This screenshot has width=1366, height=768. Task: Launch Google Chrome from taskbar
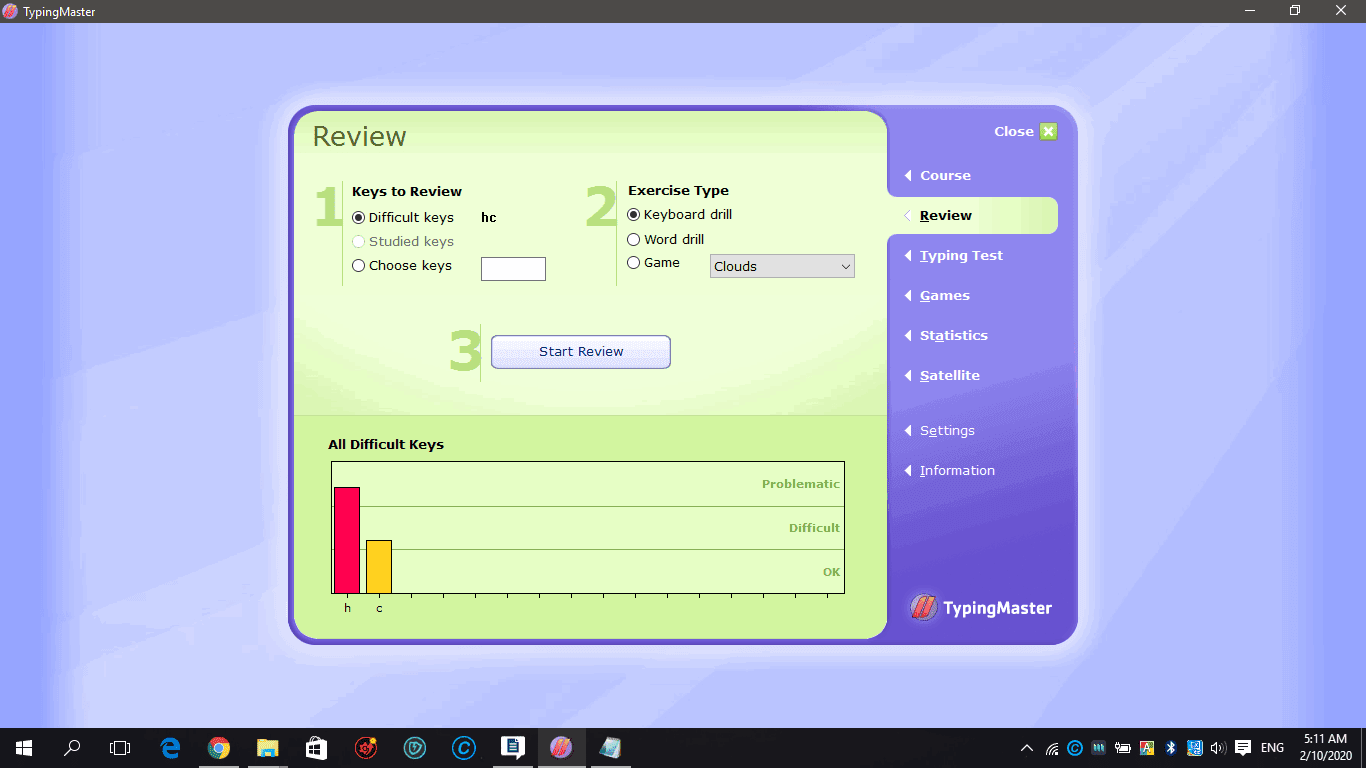[x=219, y=747]
